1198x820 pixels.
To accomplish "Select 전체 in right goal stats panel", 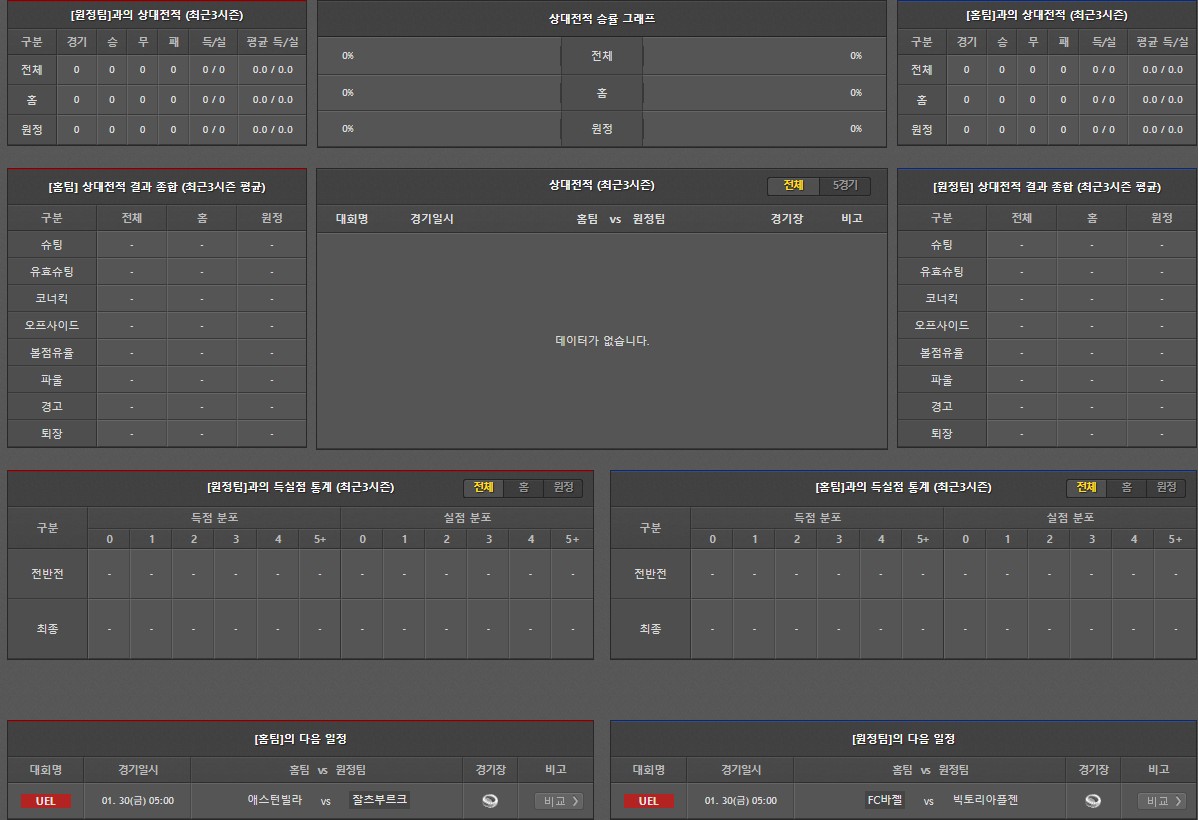I will click(x=1086, y=487).
